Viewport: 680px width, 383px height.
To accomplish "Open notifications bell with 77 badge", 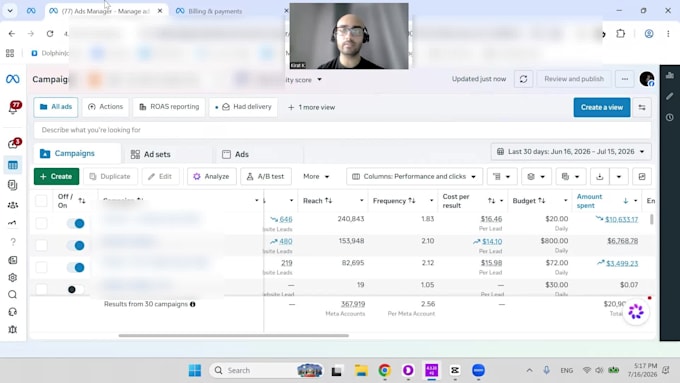I will (13, 108).
